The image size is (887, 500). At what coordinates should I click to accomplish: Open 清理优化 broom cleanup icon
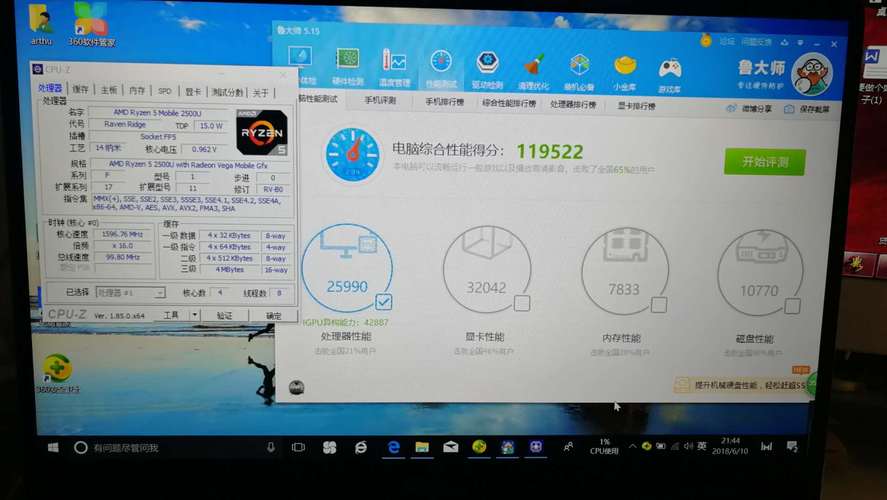click(533, 71)
